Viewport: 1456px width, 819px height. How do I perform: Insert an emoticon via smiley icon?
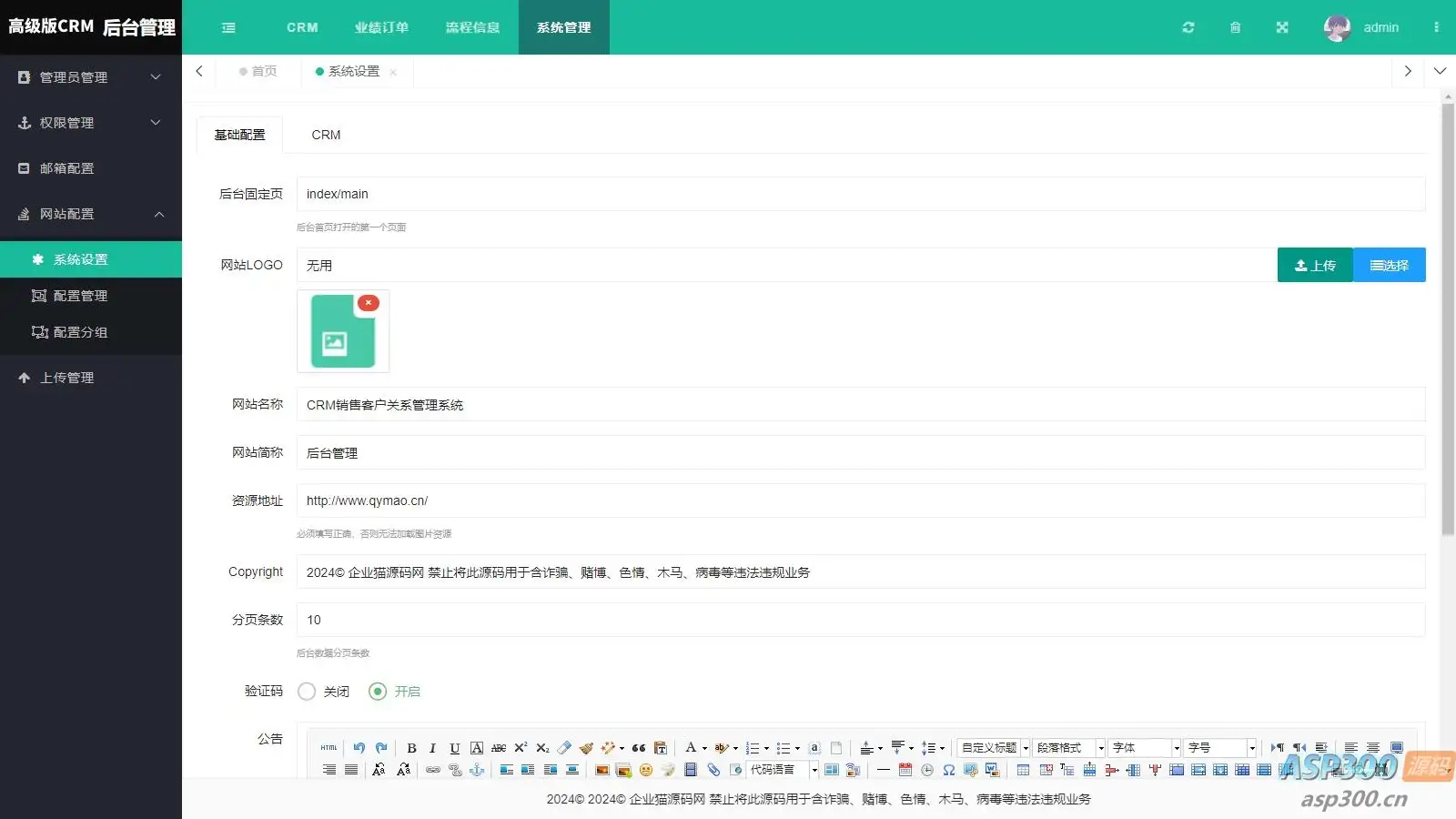tap(646, 770)
